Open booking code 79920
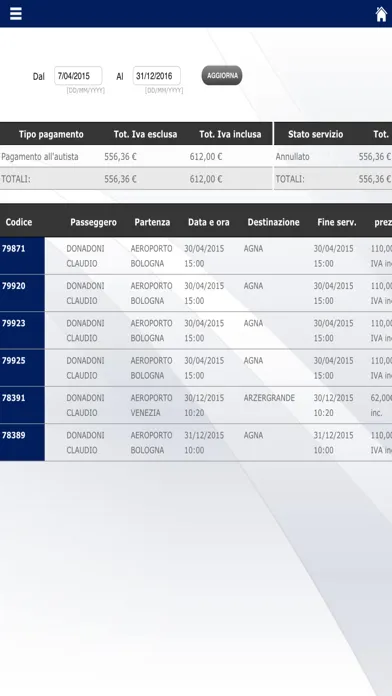This screenshot has width=392, height=696. coord(14,286)
